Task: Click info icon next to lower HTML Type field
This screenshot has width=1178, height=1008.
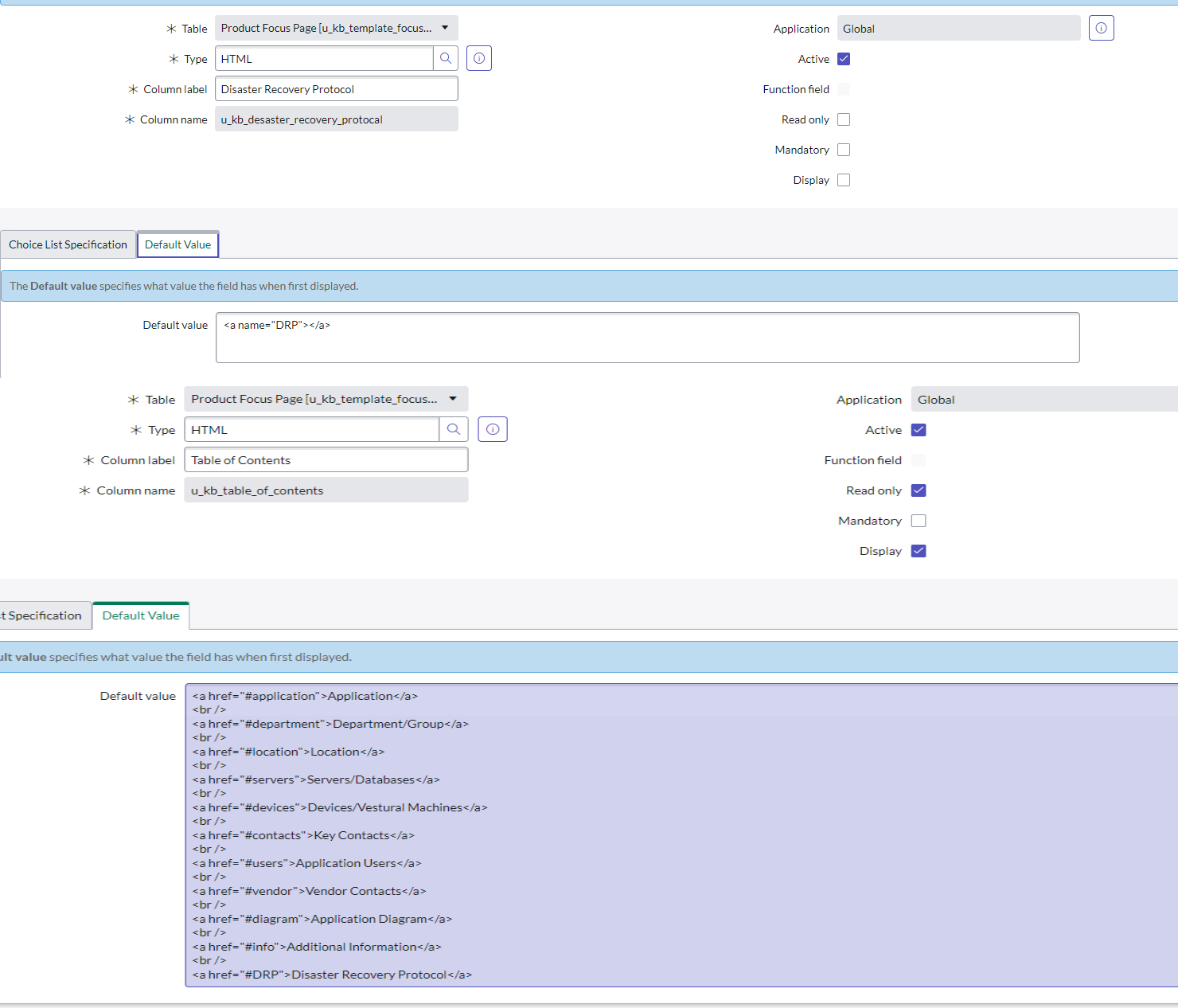Action: pyautogui.click(x=493, y=429)
